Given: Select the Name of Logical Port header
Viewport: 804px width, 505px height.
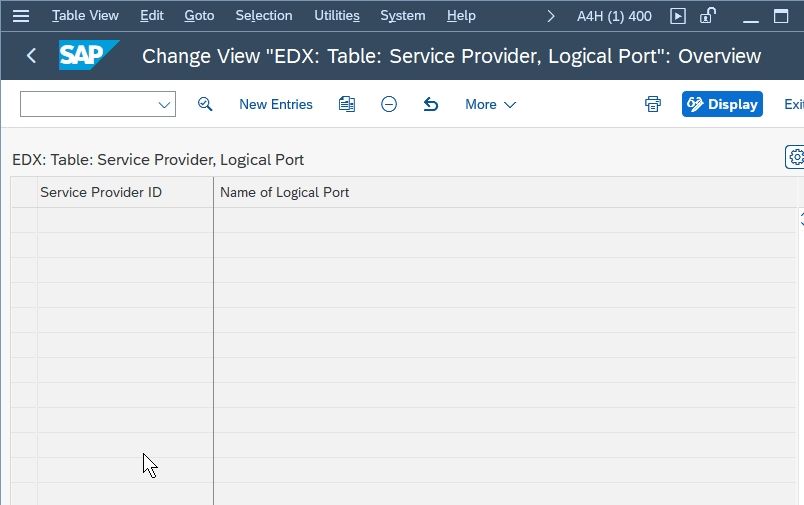Looking at the screenshot, I should pos(505,192).
